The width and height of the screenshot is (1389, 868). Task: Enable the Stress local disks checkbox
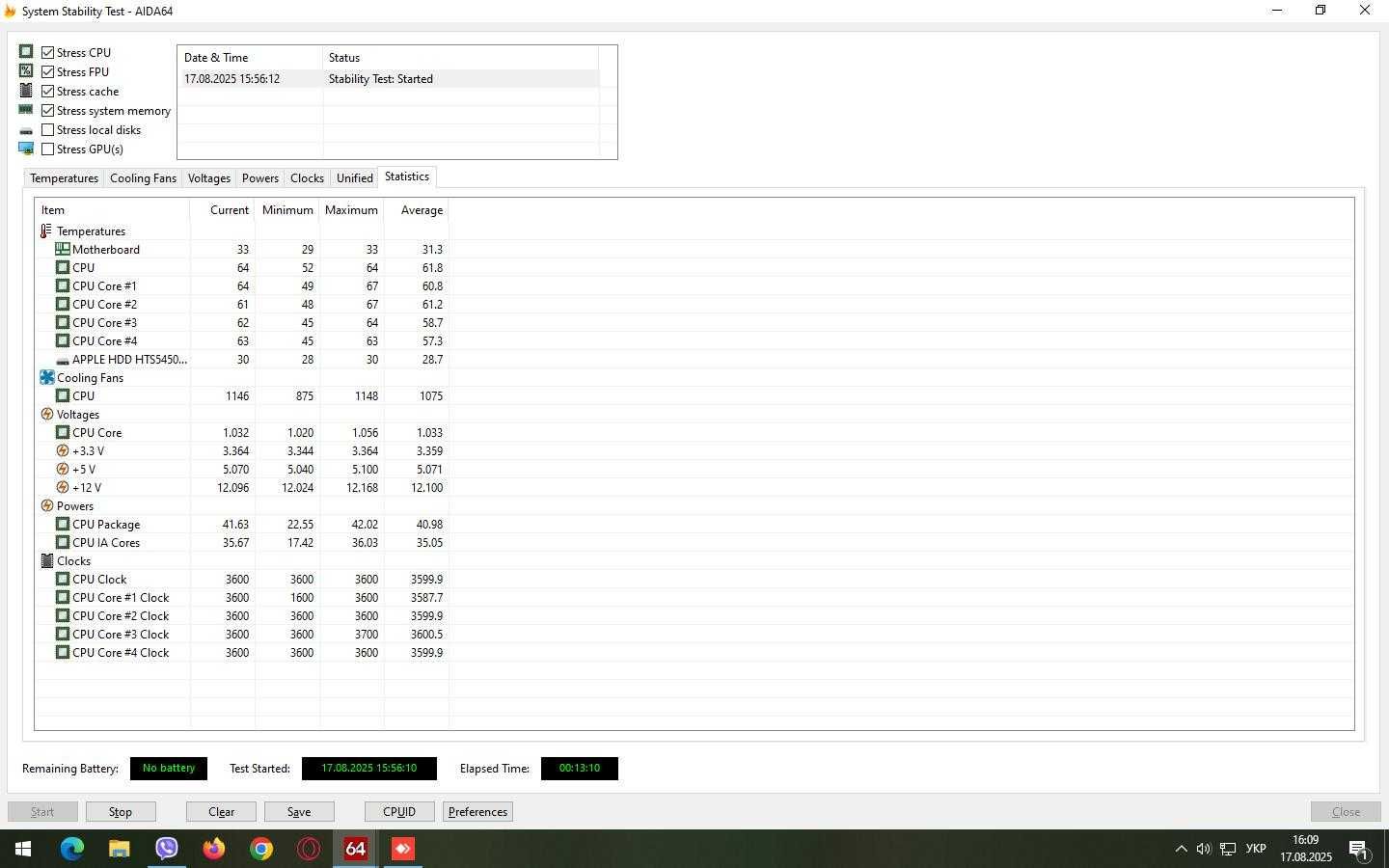pos(48,129)
